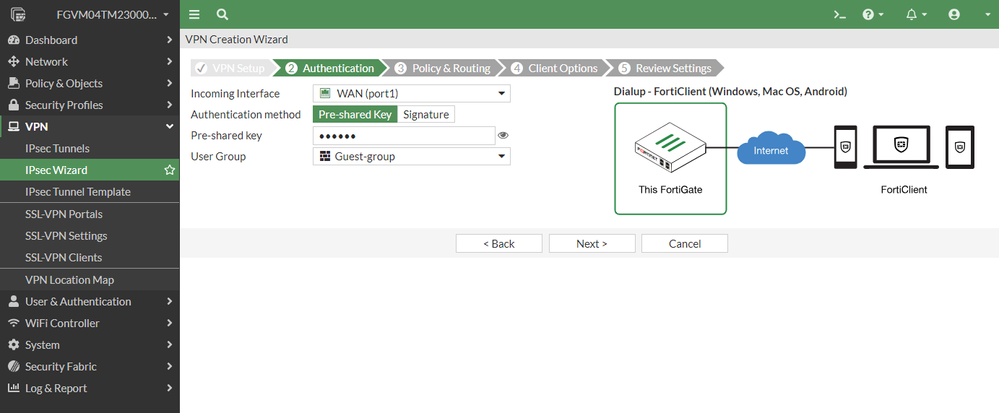The width and height of the screenshot is (999, 413).
Task: Open the FGVM04TM23000 device name dropdown
Action: click(x=113, y=15)
